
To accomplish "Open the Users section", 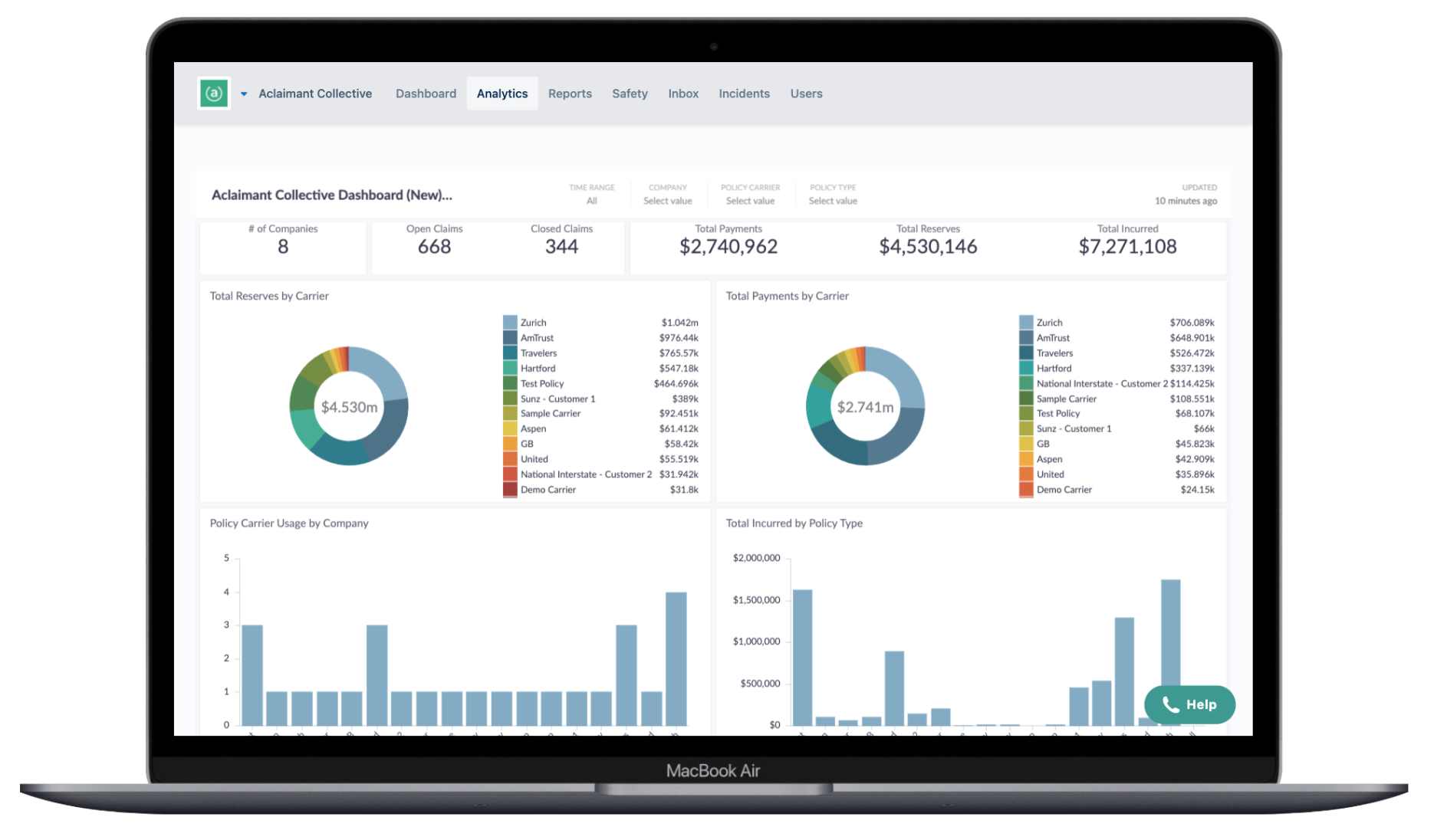I will [x=806, y=93].
